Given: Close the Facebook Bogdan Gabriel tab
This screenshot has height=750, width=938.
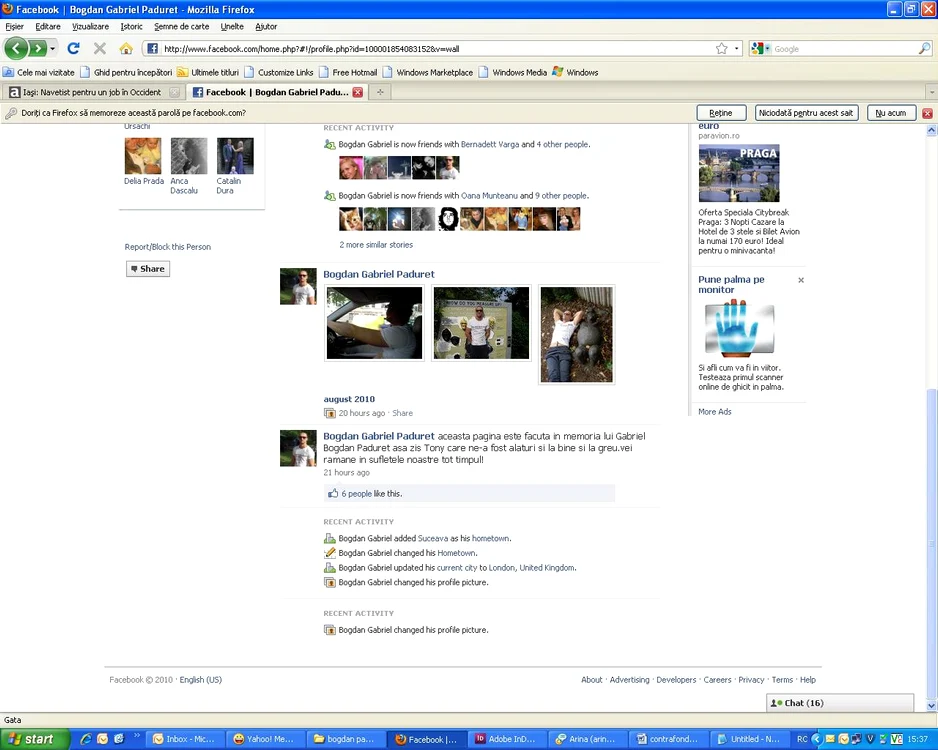Looking at the screenshot, I should pyautogui.click(x=358, y=92).
